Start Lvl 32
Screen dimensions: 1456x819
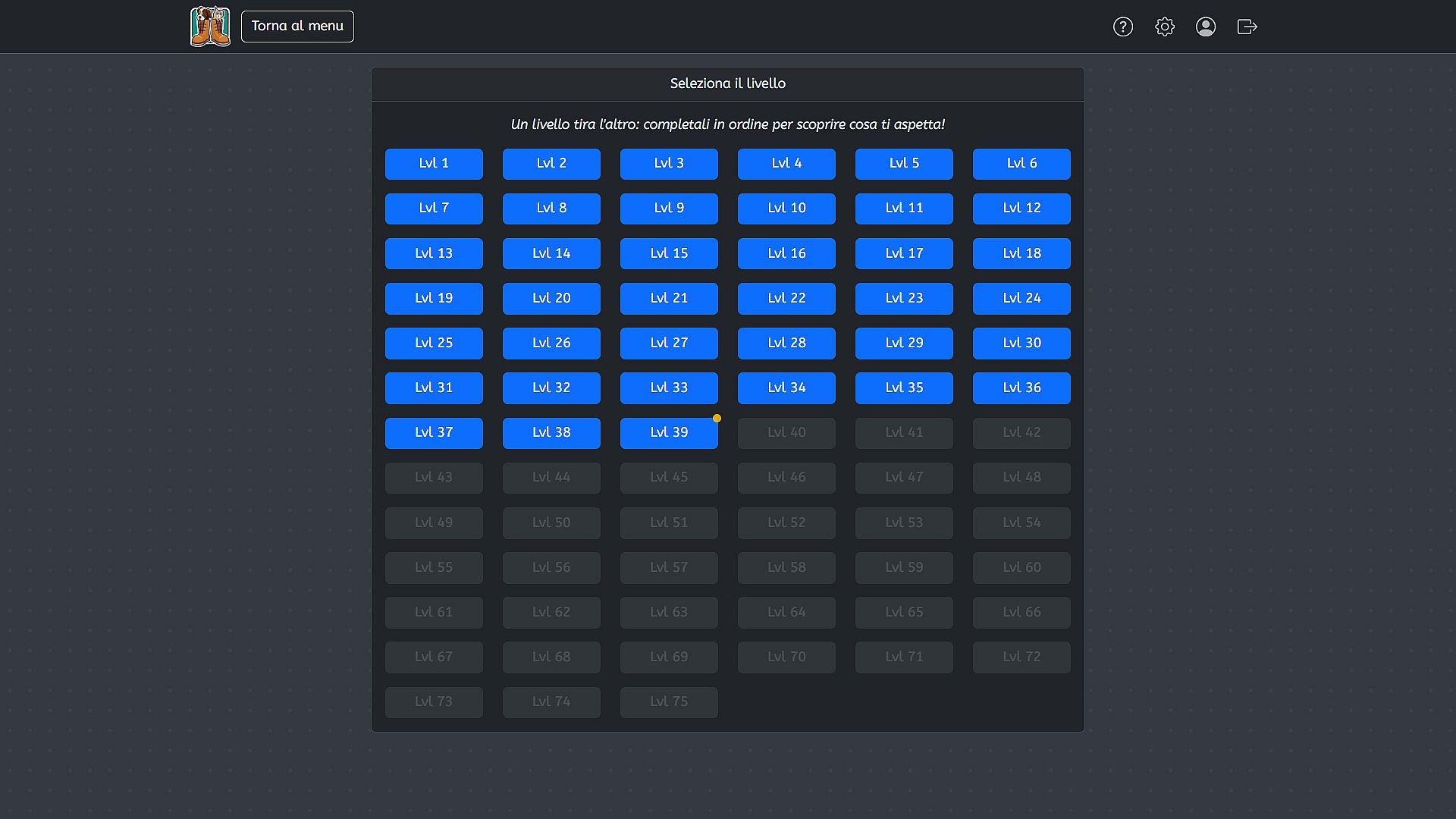pos(551,388)
